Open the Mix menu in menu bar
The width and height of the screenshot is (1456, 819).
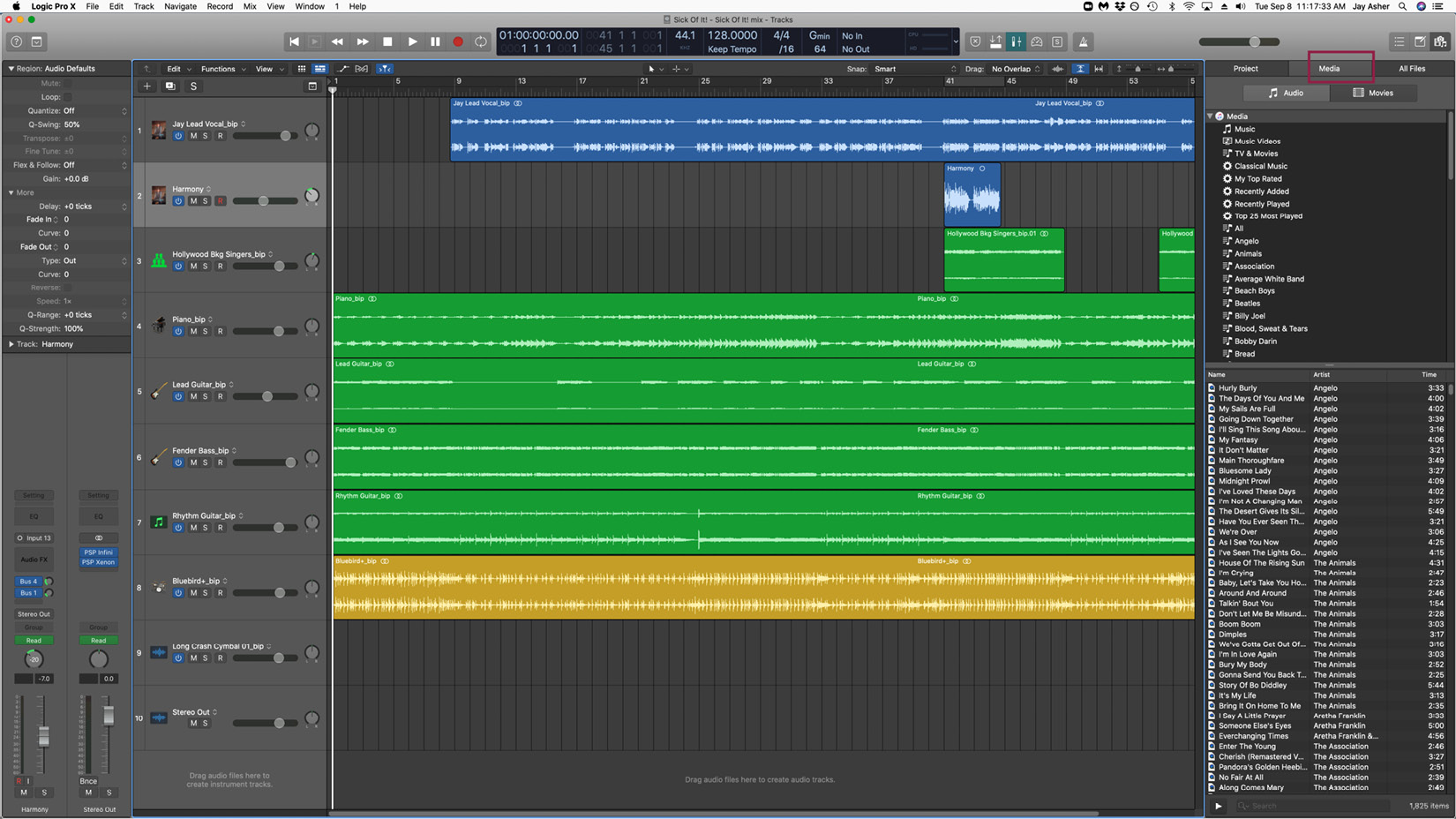click(250, 6)
